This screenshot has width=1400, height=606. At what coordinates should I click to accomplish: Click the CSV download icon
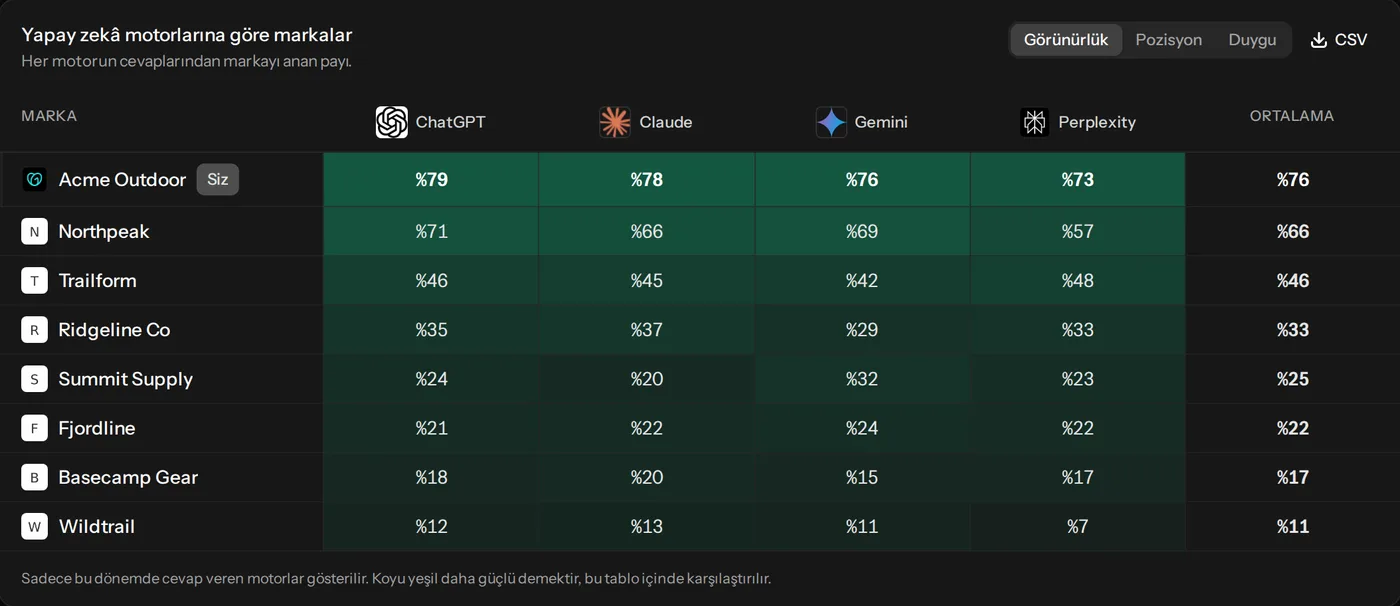click(1319, 40)
